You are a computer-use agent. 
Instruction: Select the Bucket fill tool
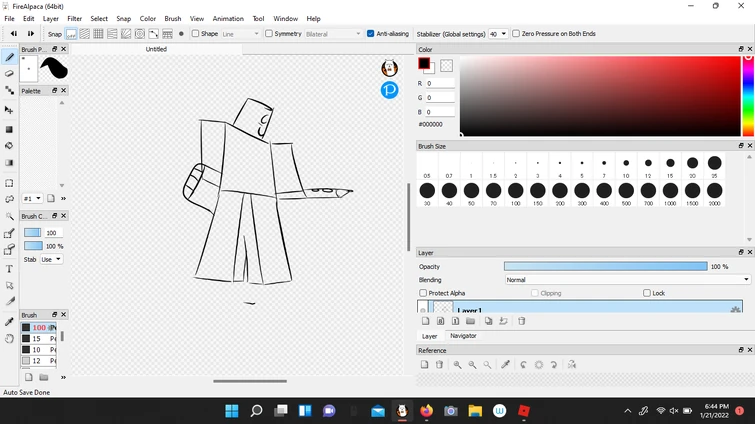pos(10,146)
